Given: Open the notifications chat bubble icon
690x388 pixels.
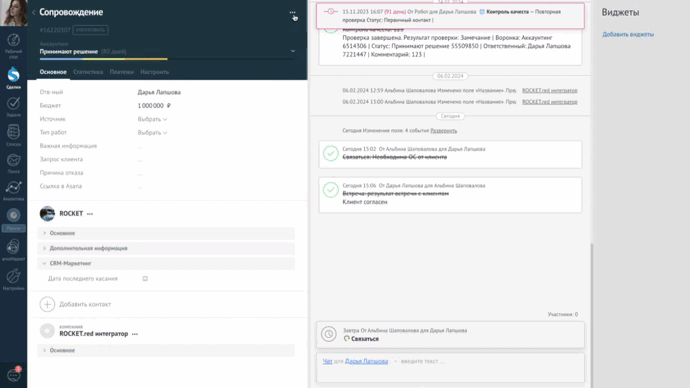Looking at the screenshot, I should pos(14,375).
